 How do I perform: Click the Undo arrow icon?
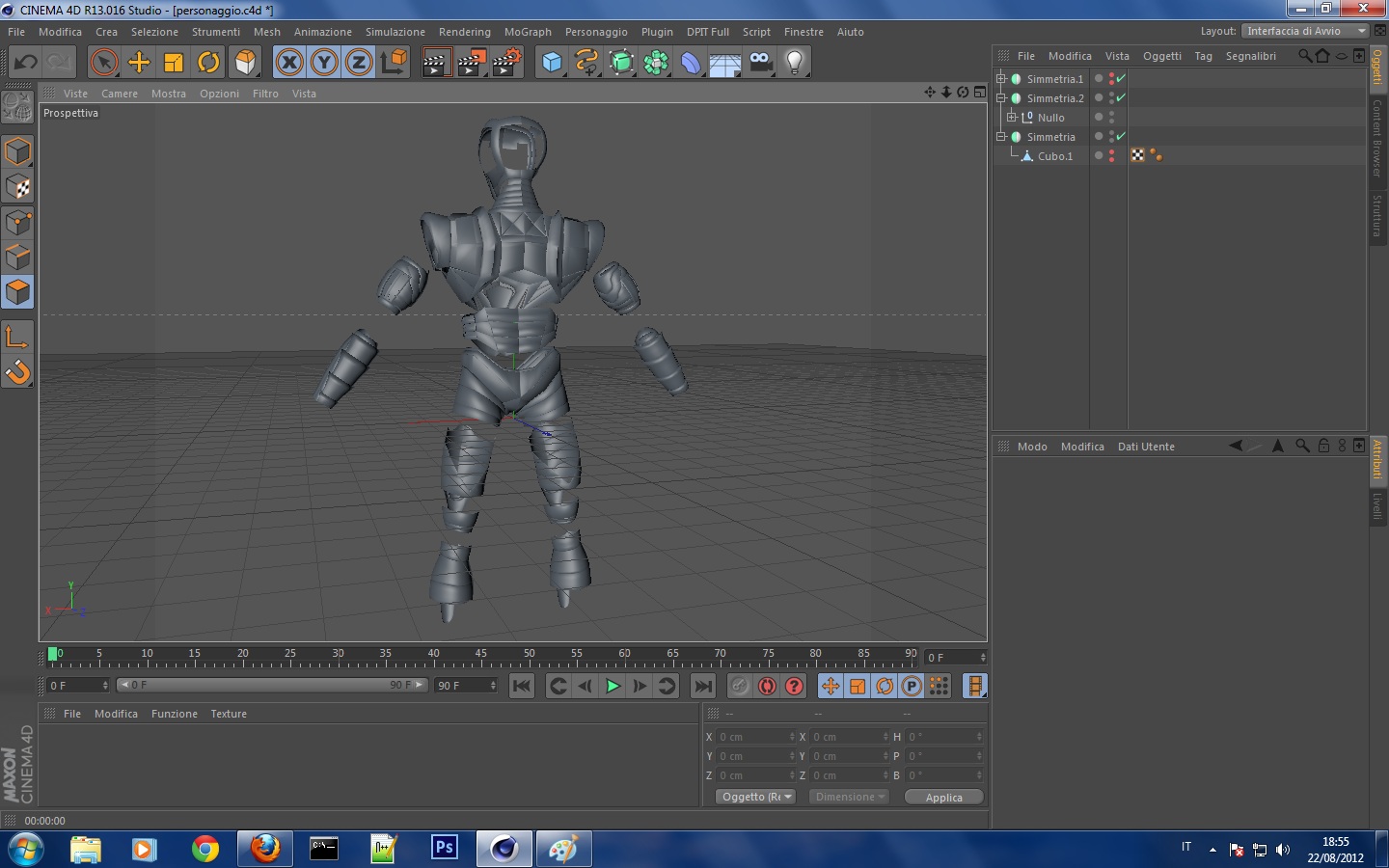coord(25,63)
